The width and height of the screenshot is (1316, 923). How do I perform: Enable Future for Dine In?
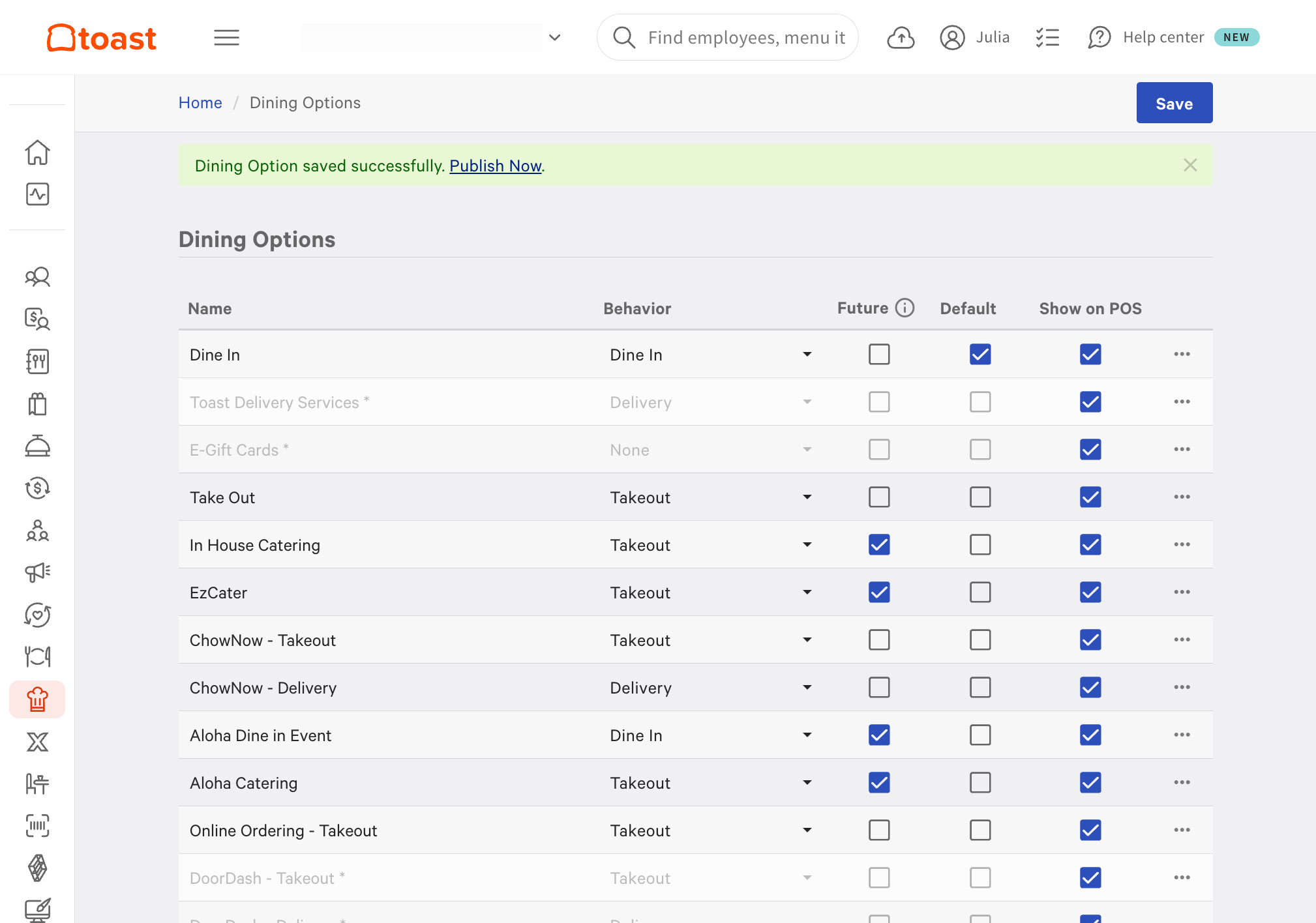pyautogui.click(x=879, y=354)
